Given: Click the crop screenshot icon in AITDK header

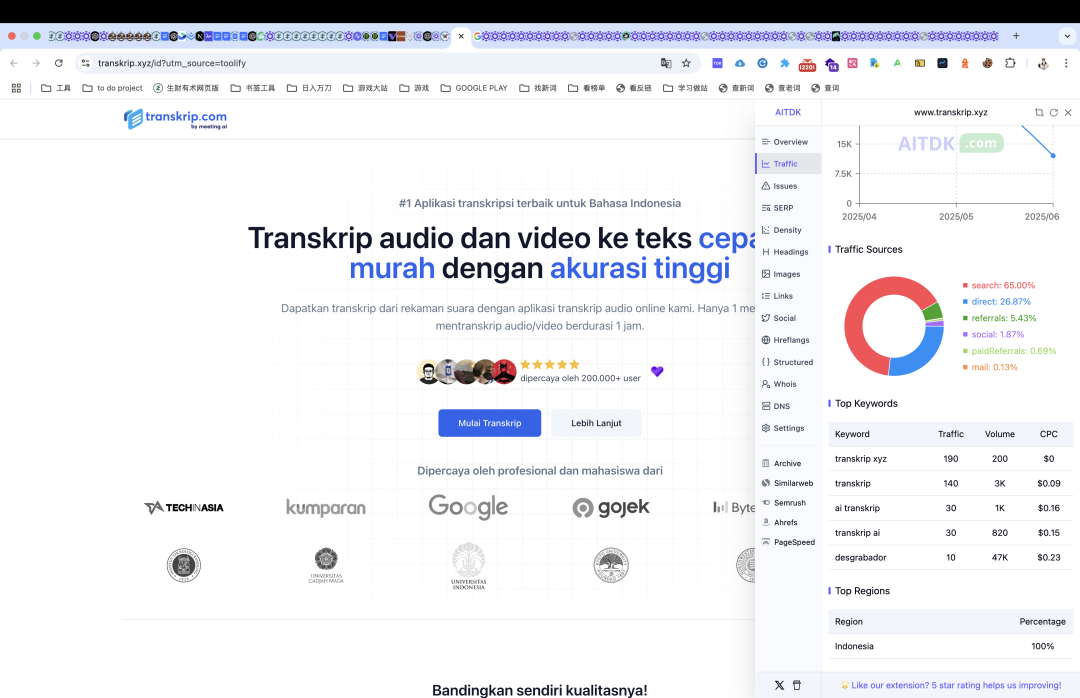Looking at the screenshot, I should (1039, 112).
